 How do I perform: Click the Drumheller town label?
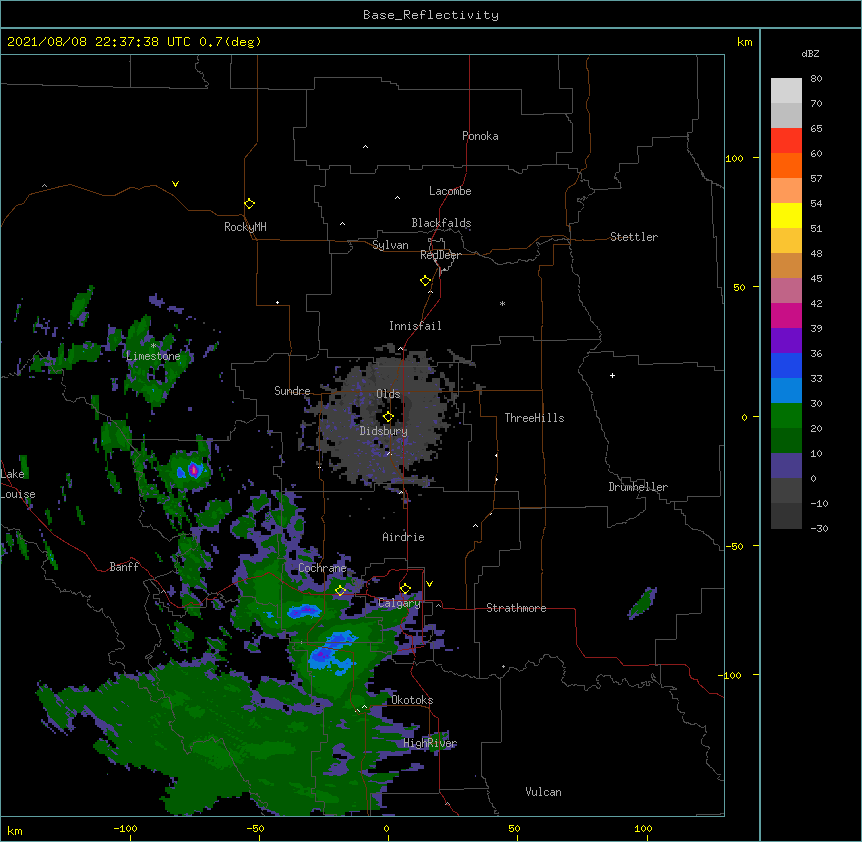[638, 487]
